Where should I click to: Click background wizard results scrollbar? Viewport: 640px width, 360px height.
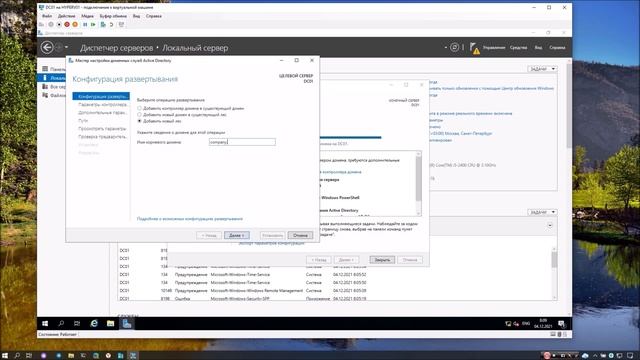(418, 184)
